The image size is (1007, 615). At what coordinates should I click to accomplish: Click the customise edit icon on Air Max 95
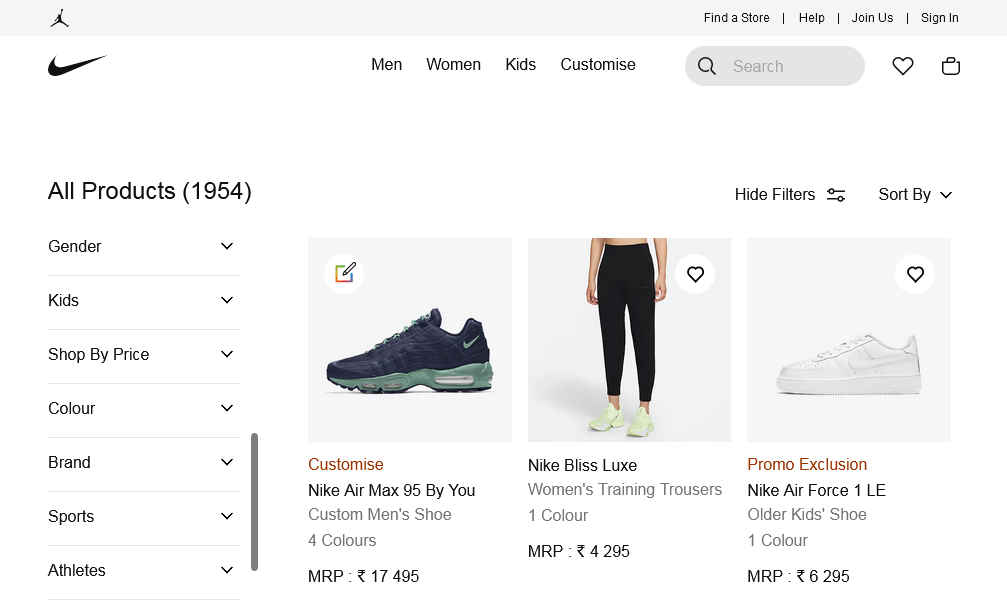345,273
